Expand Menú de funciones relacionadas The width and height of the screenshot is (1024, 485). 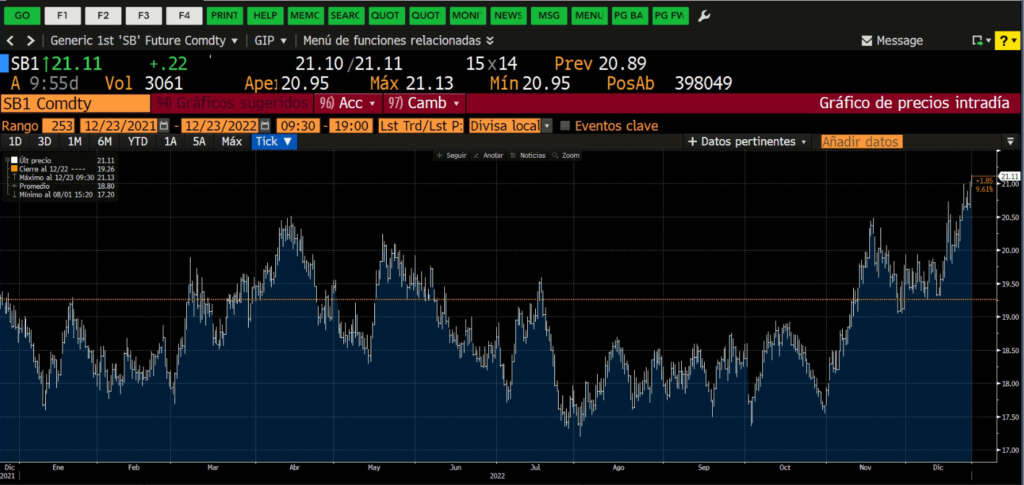click(398, 41)
